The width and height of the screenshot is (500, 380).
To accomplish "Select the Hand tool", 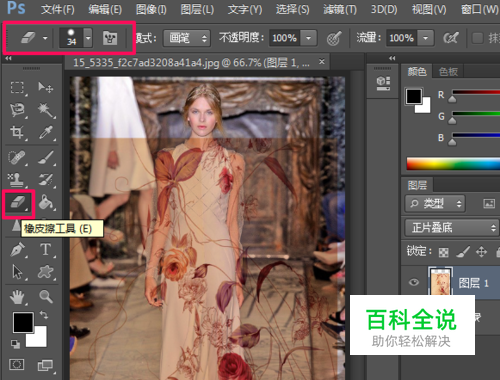I will [x=17, y=297].
